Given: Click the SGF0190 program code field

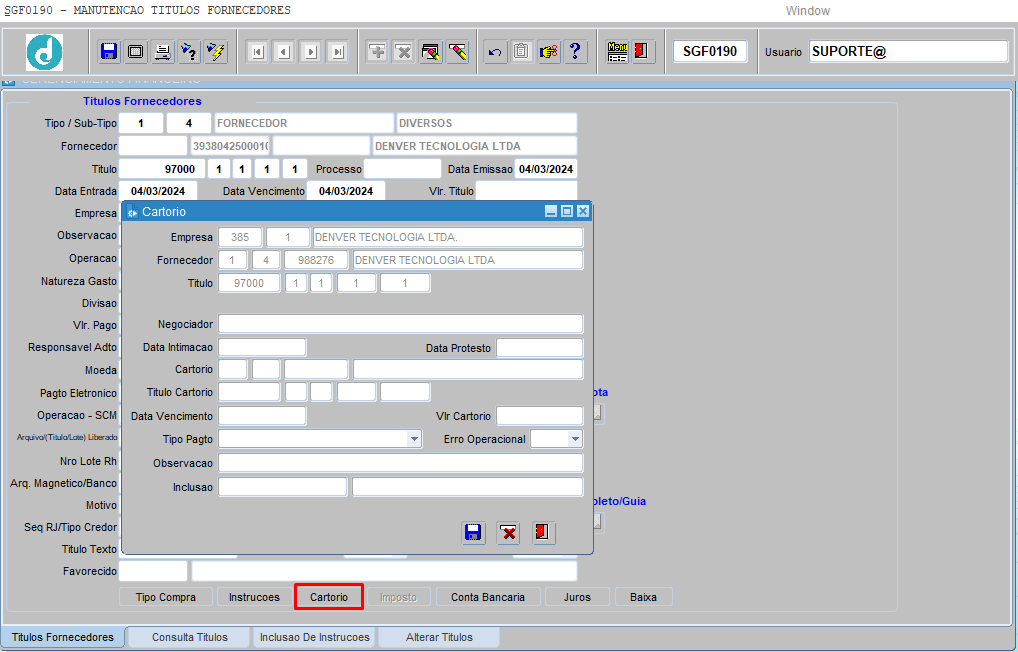Looking at the screenshot, I should pos(710,51).
